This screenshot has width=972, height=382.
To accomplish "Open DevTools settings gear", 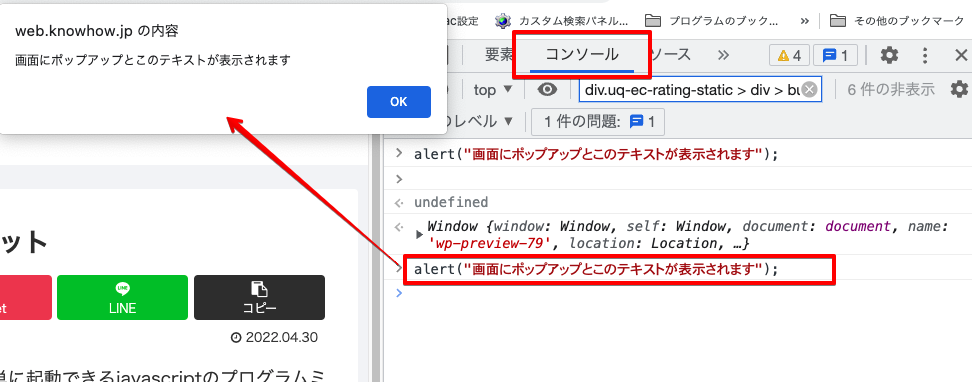I will 889,55.
